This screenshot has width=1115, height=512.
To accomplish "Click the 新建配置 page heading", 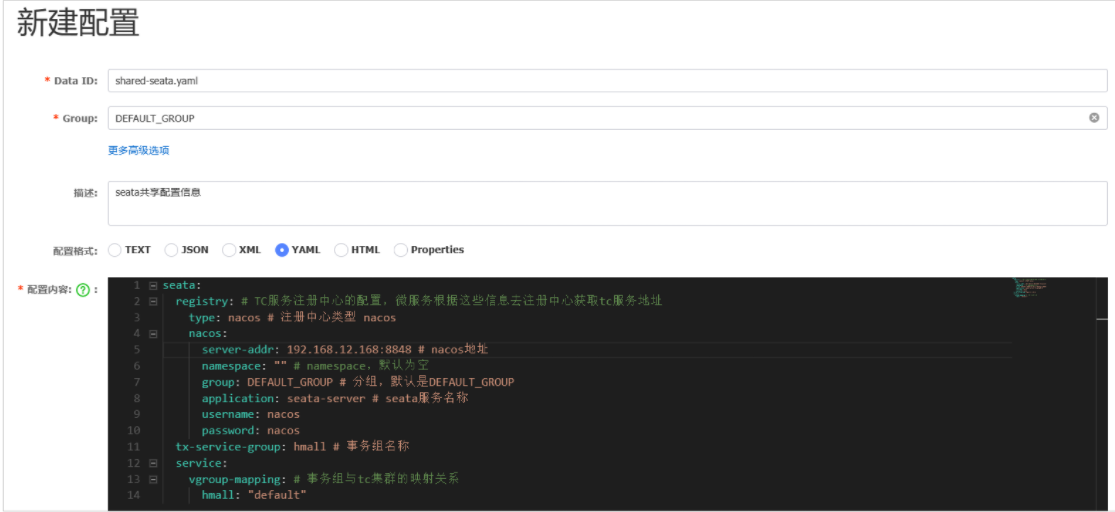I will coord(78,24).
